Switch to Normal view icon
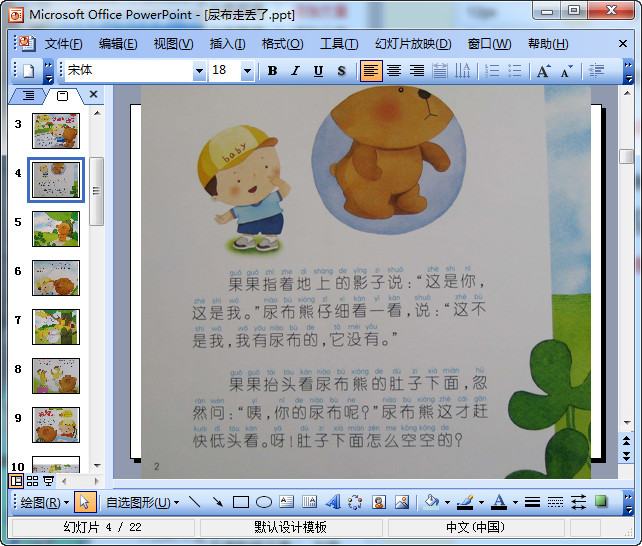The width and height of the screenshot is (642, 546). tap(16, 481)
